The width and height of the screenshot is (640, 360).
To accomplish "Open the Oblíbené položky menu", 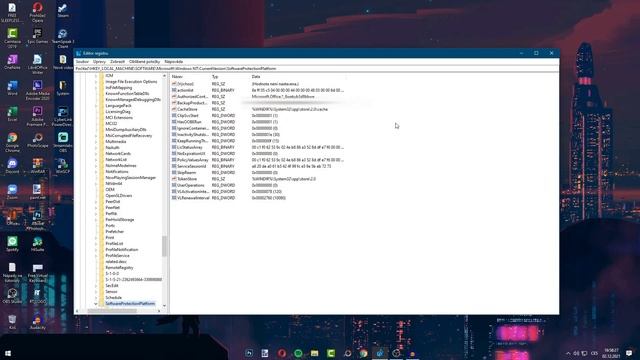I will pyautogui.click(x=144, y=62).
